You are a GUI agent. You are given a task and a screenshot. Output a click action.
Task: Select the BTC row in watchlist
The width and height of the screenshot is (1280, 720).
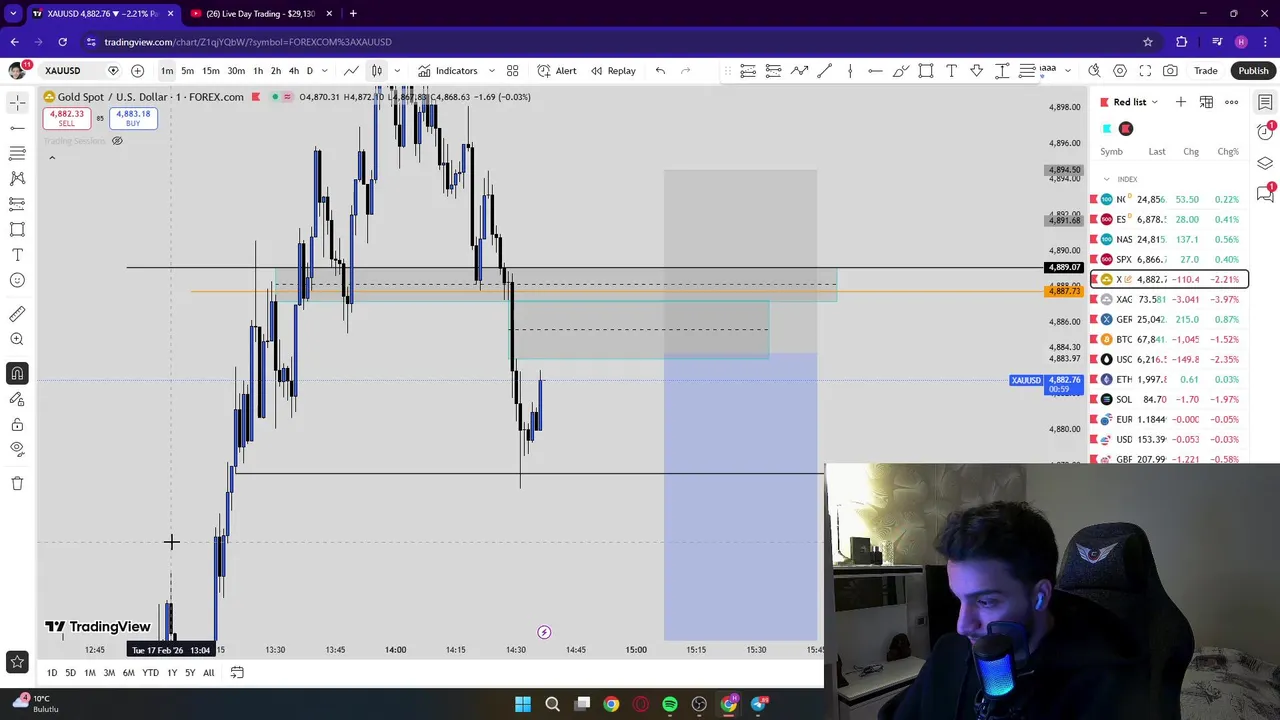(1169, 339)
